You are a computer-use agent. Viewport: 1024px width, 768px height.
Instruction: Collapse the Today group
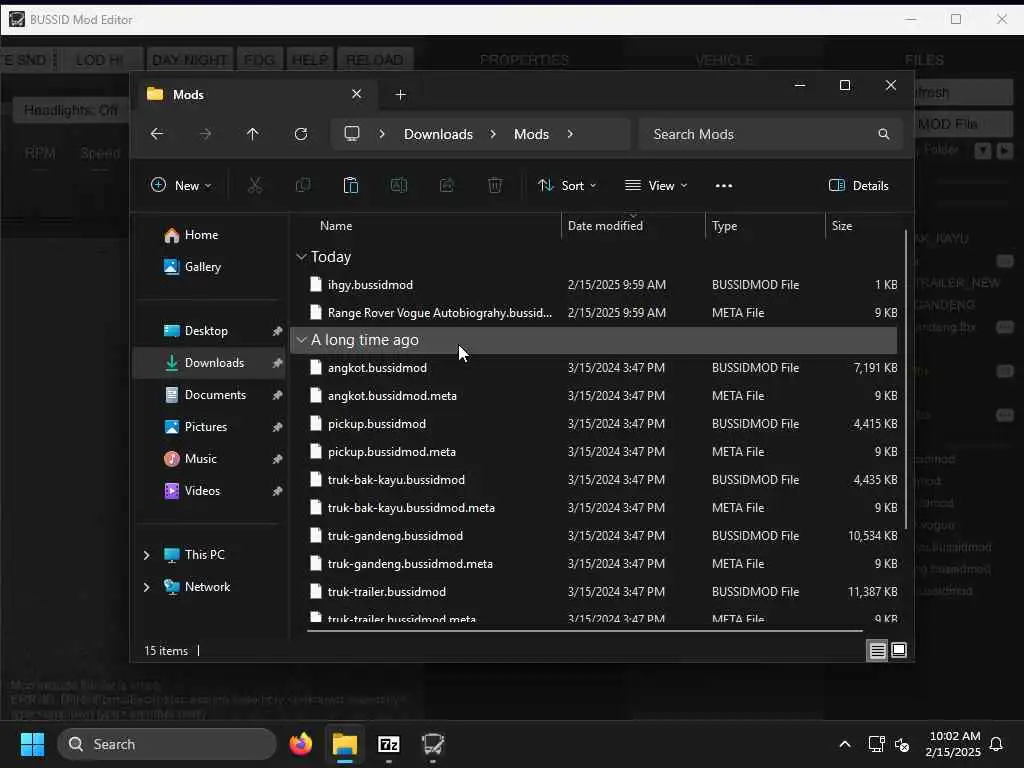(x=301, y=257)
